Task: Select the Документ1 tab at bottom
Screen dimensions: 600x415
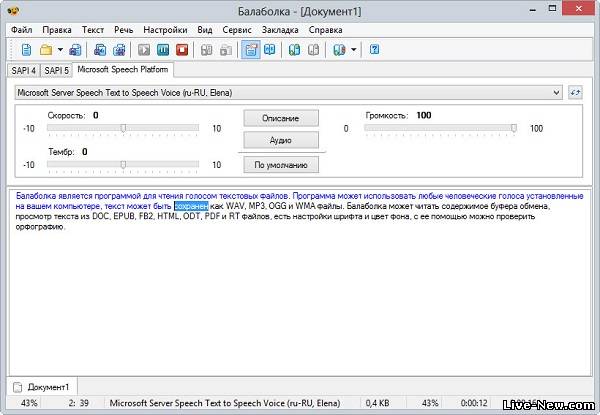Action: [42, 386]
